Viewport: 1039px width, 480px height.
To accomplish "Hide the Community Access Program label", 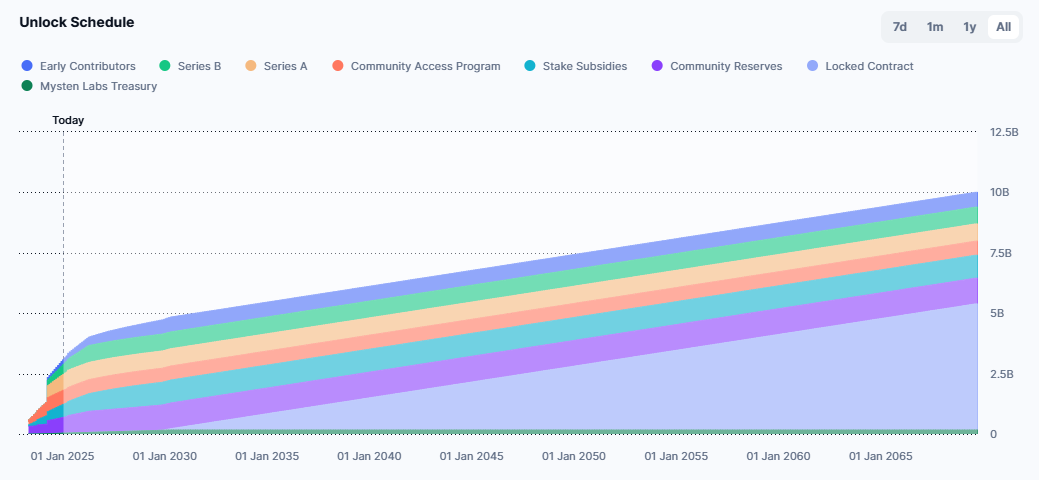I will (x=425, y=66).
